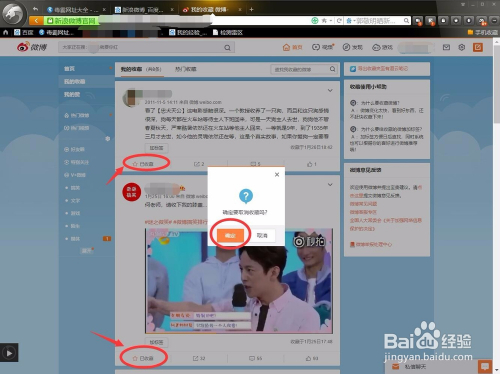Open 游戏 in the top navigation
This screenshot has width=500, height=374.
382,47
